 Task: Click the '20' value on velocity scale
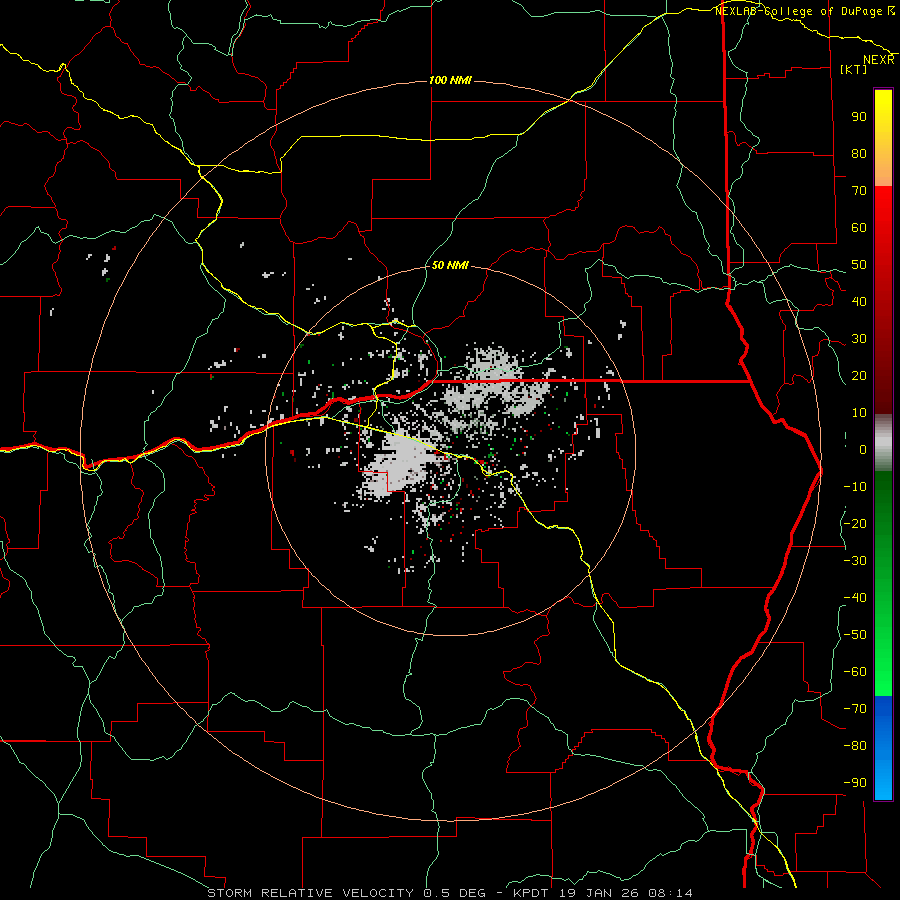859,376
